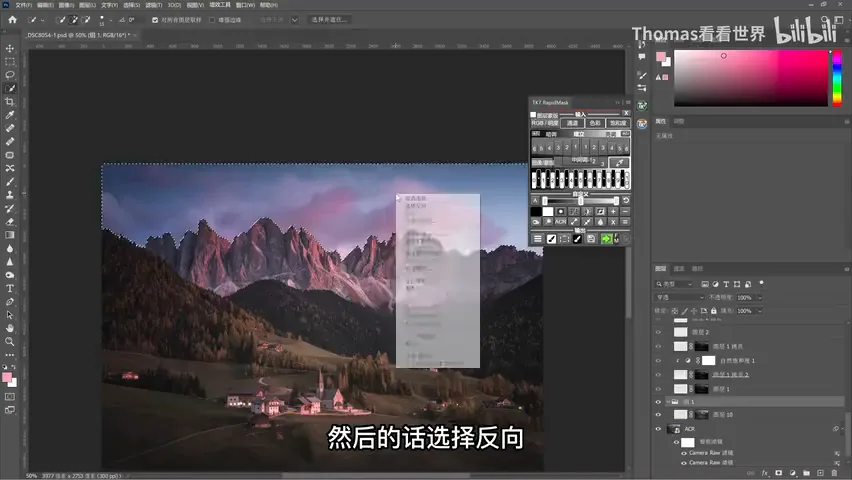Image resolution: width=852 pixels, height=480 pixels.
Task: Toggle visibility of '自然饱和度 1' layer
Action: pyautogui.click(x=658, y=360)
